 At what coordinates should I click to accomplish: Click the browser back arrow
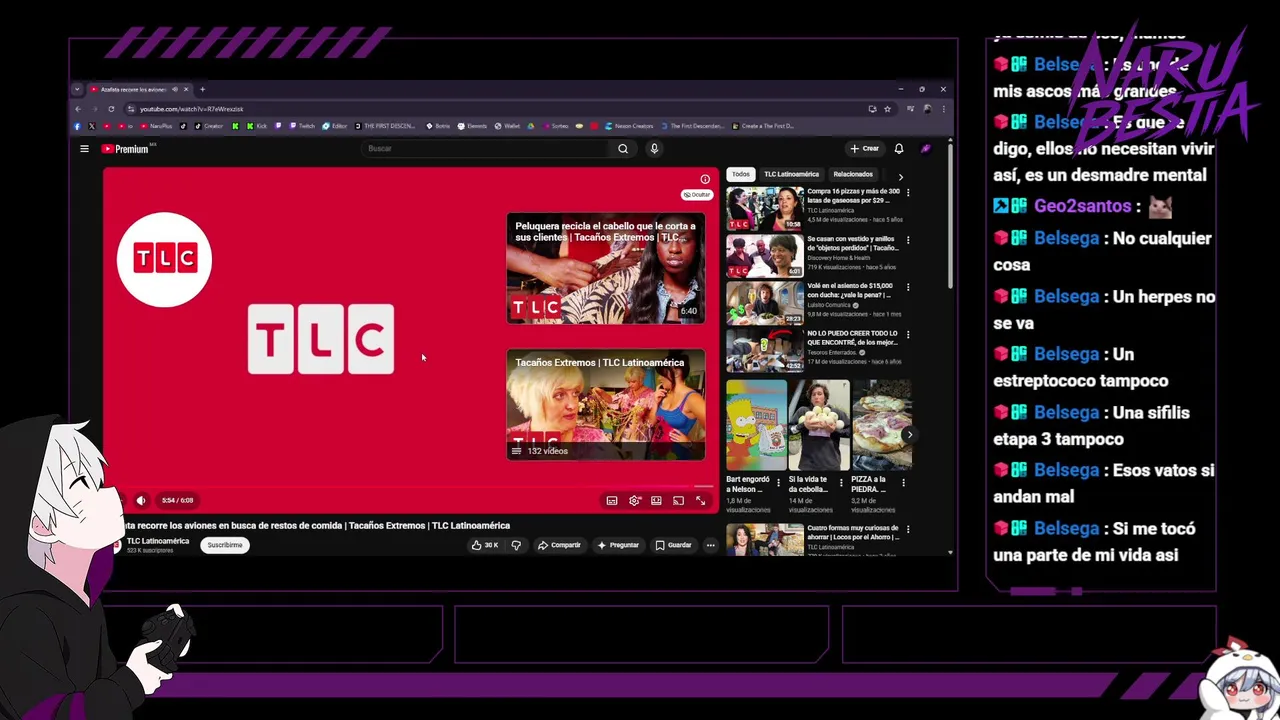tap(78, 109)
